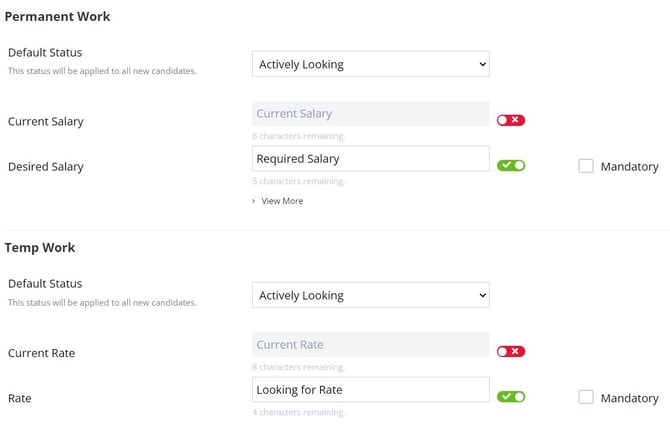The image size is (670, 426).
Task: Disable the green Desired Salary toggle
Action: coord(511,165)
